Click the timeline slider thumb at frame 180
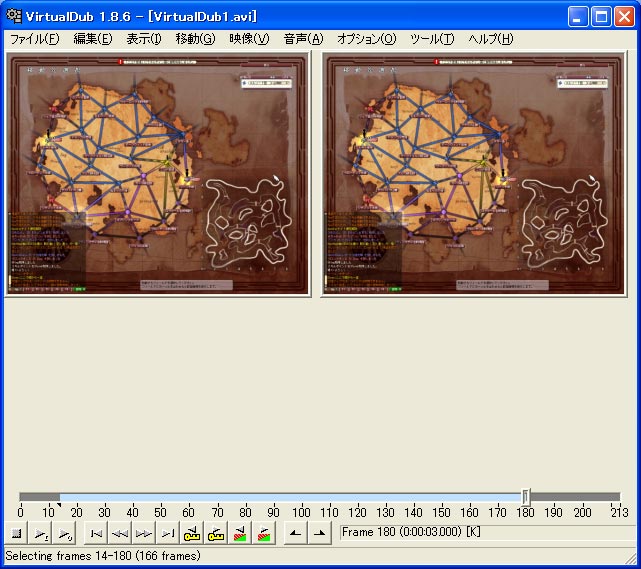 (526, 497)
